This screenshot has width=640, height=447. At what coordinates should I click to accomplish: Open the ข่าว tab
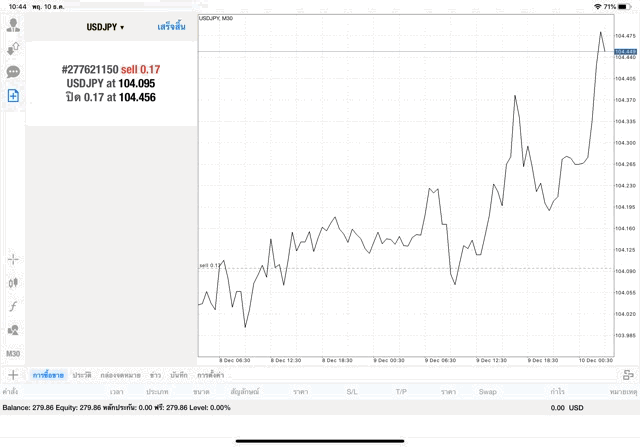pos(155,374)
